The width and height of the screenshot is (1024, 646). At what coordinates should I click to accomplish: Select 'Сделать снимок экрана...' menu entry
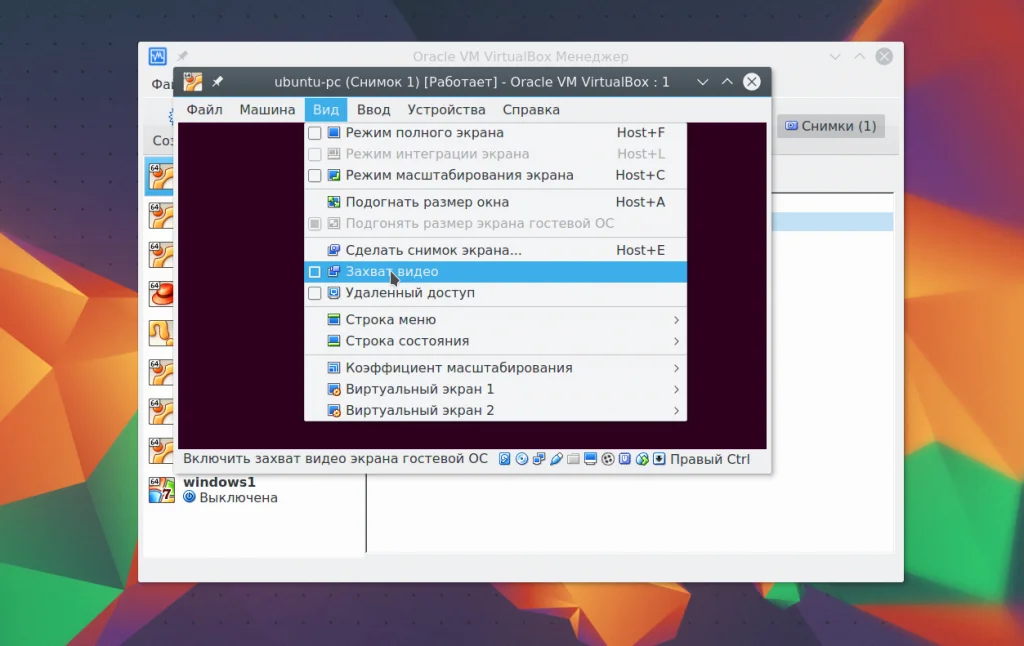click(x=433, y=250)
